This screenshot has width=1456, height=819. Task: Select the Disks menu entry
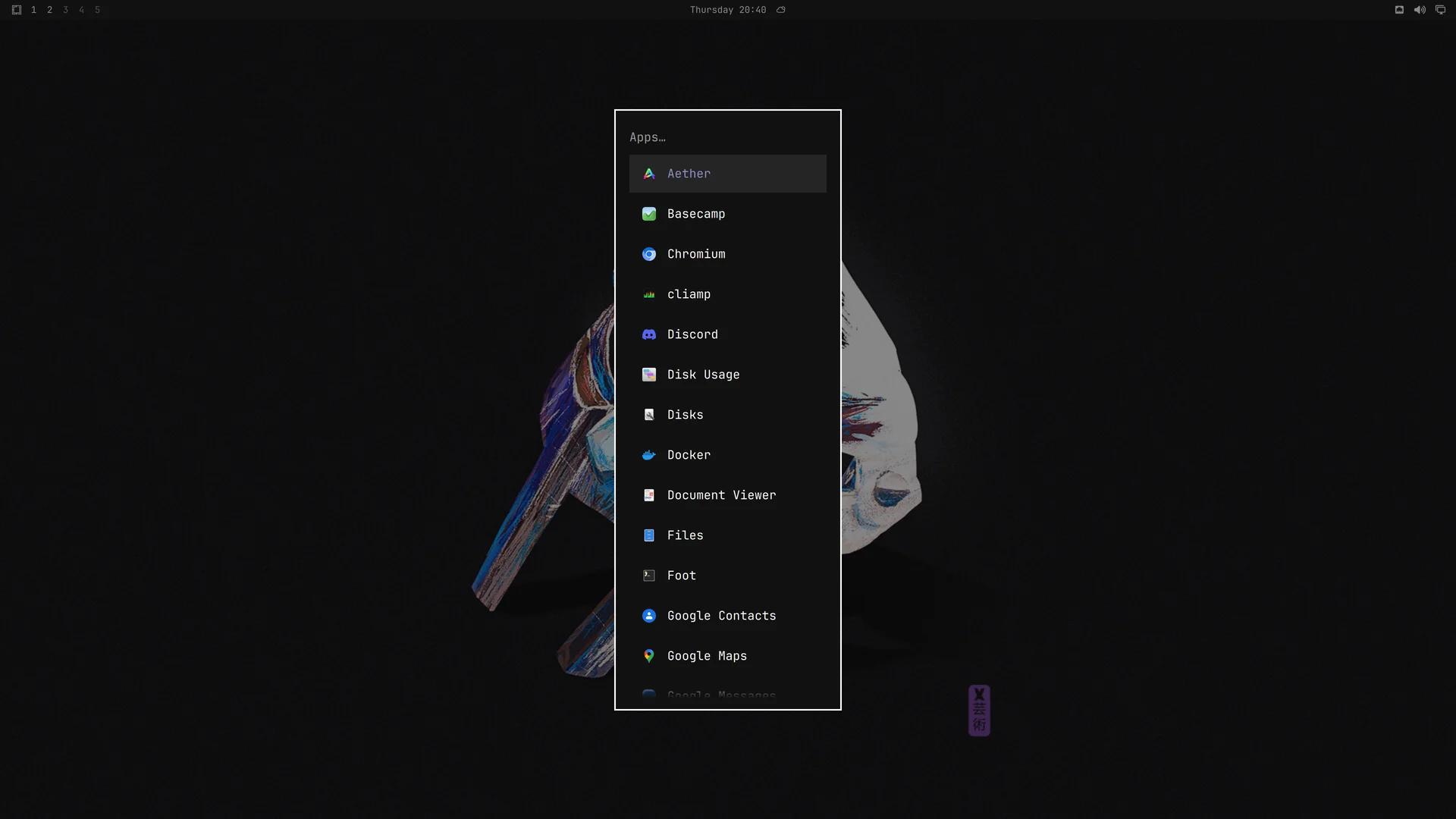pyautogui.click(x=727, y=415)
